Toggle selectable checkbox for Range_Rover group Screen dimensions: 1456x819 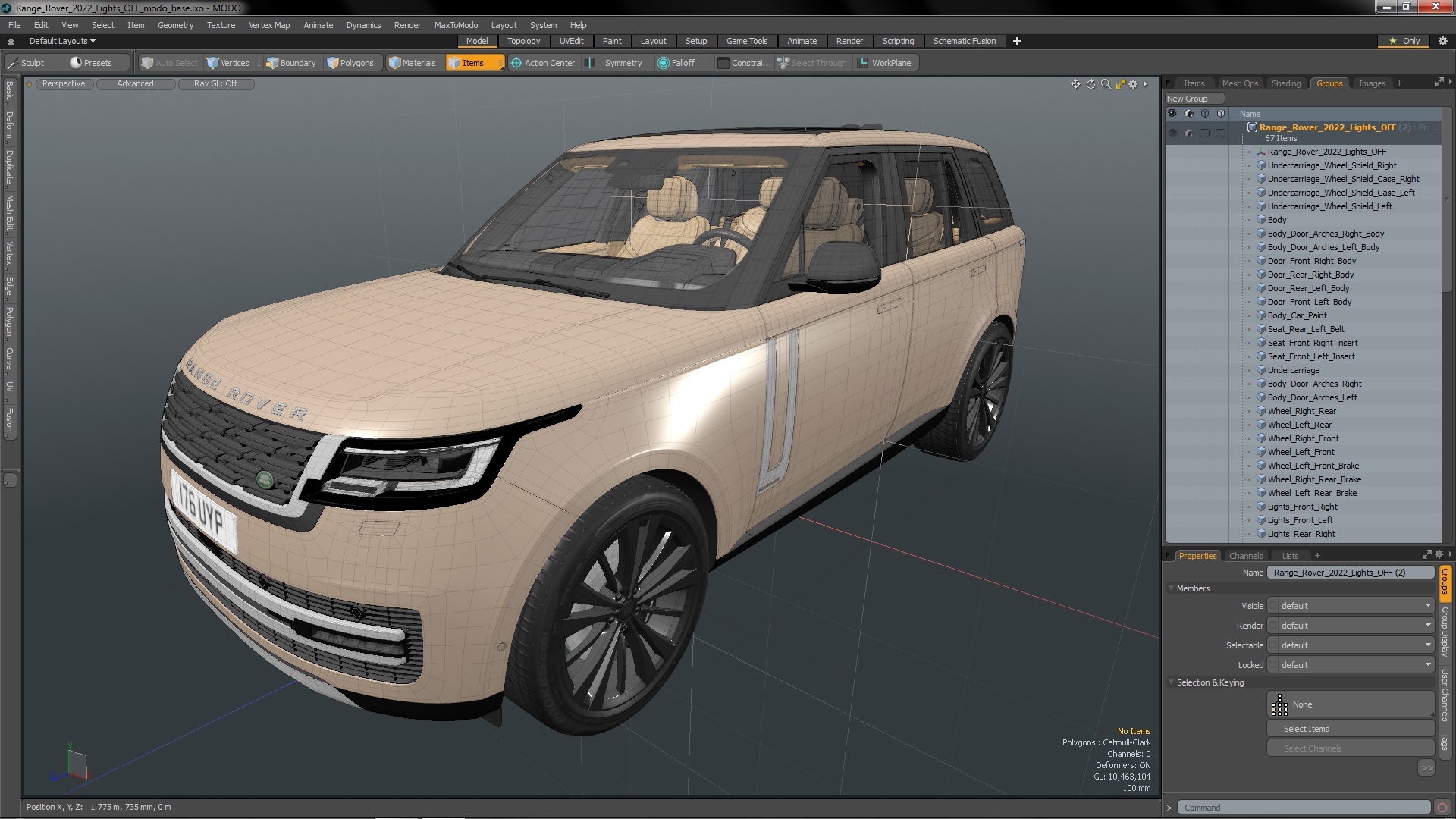click(x=1204, y=133)
